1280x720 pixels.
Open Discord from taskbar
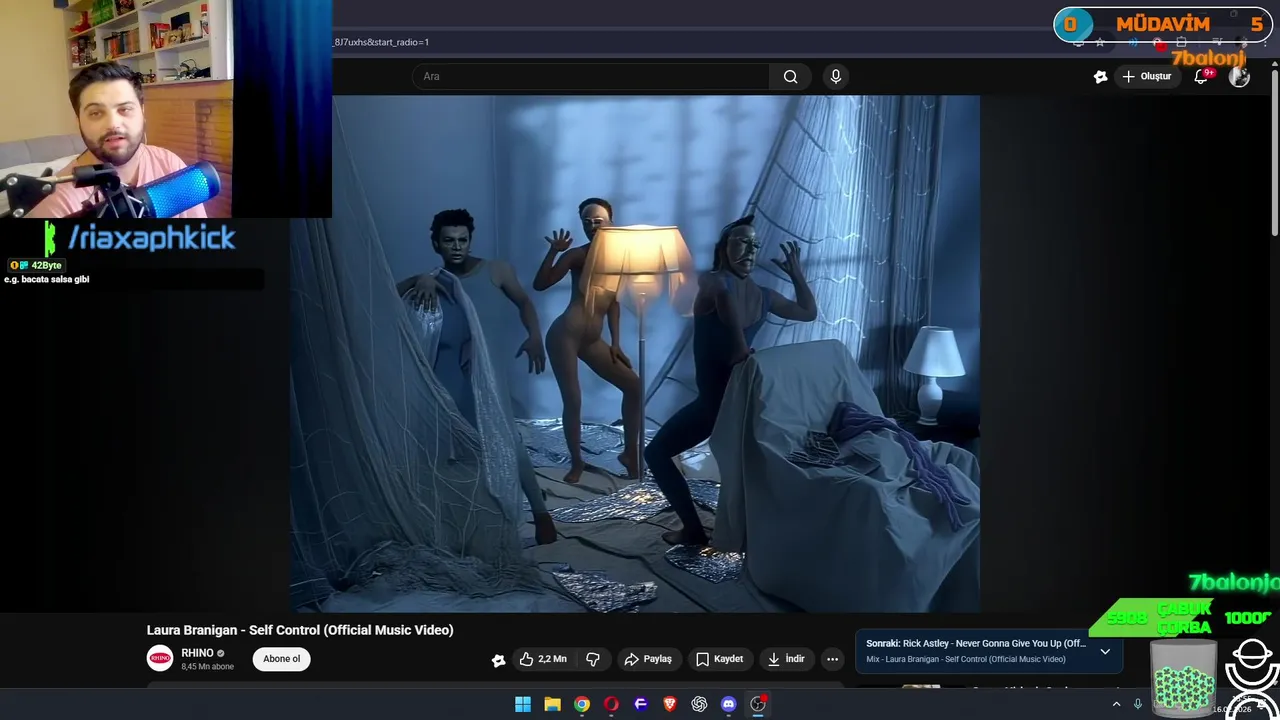pos(729,704)
